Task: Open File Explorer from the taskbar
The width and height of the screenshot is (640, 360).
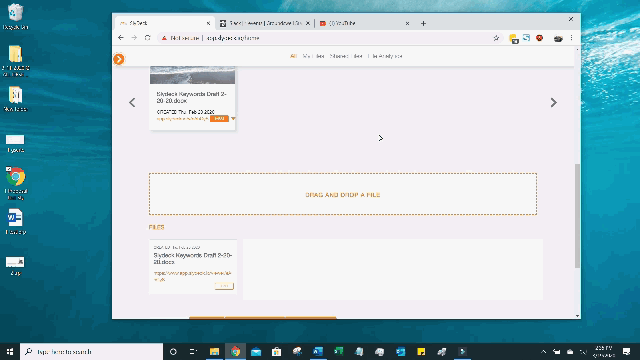Action: pyautogui.click(x=215, y=351)
